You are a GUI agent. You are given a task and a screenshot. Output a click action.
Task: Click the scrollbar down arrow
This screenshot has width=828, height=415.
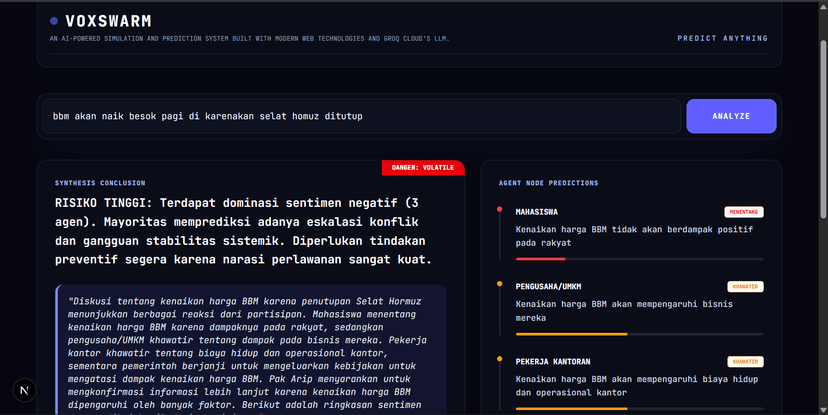click(823, 410)
